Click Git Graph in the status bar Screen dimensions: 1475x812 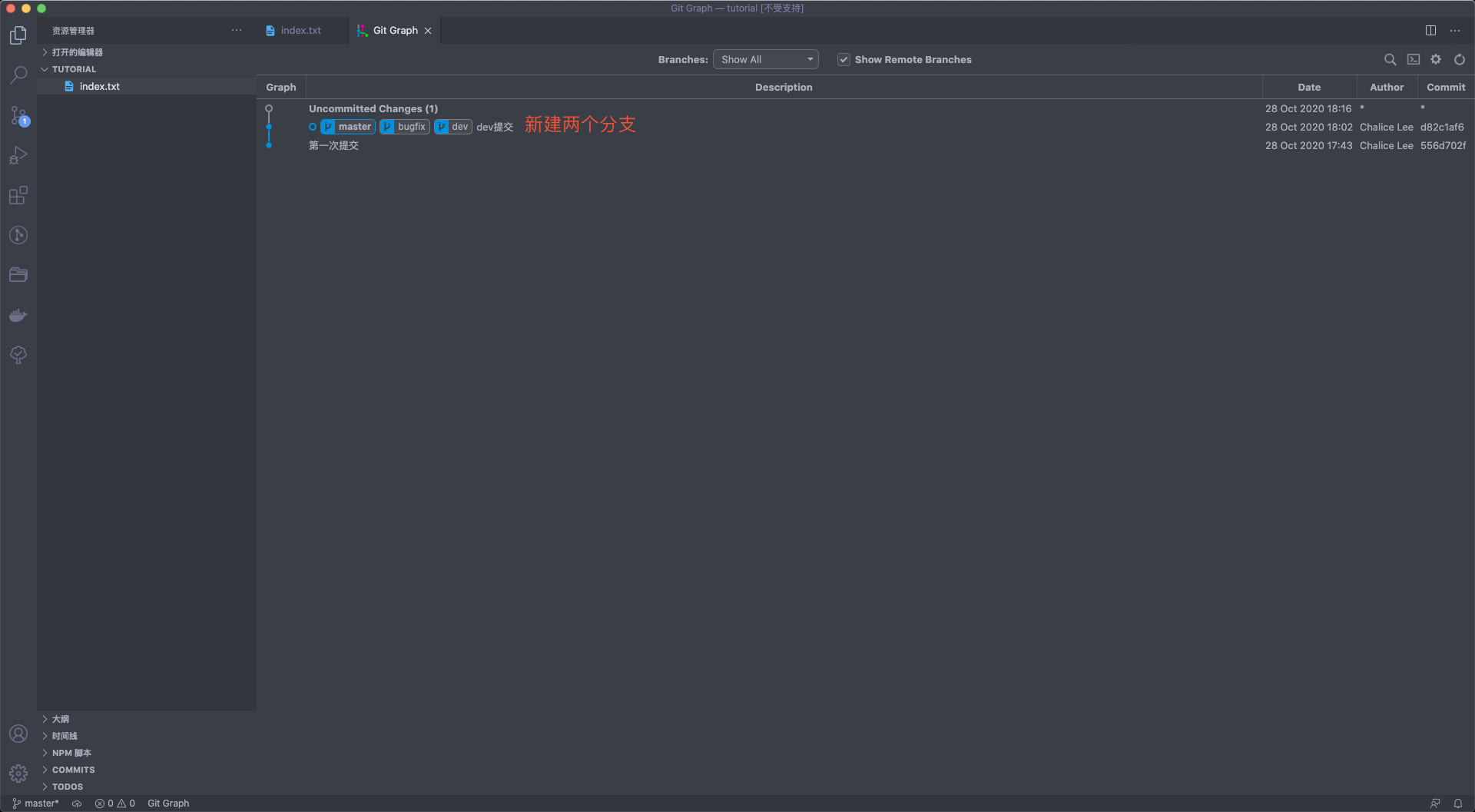(168, 804)
